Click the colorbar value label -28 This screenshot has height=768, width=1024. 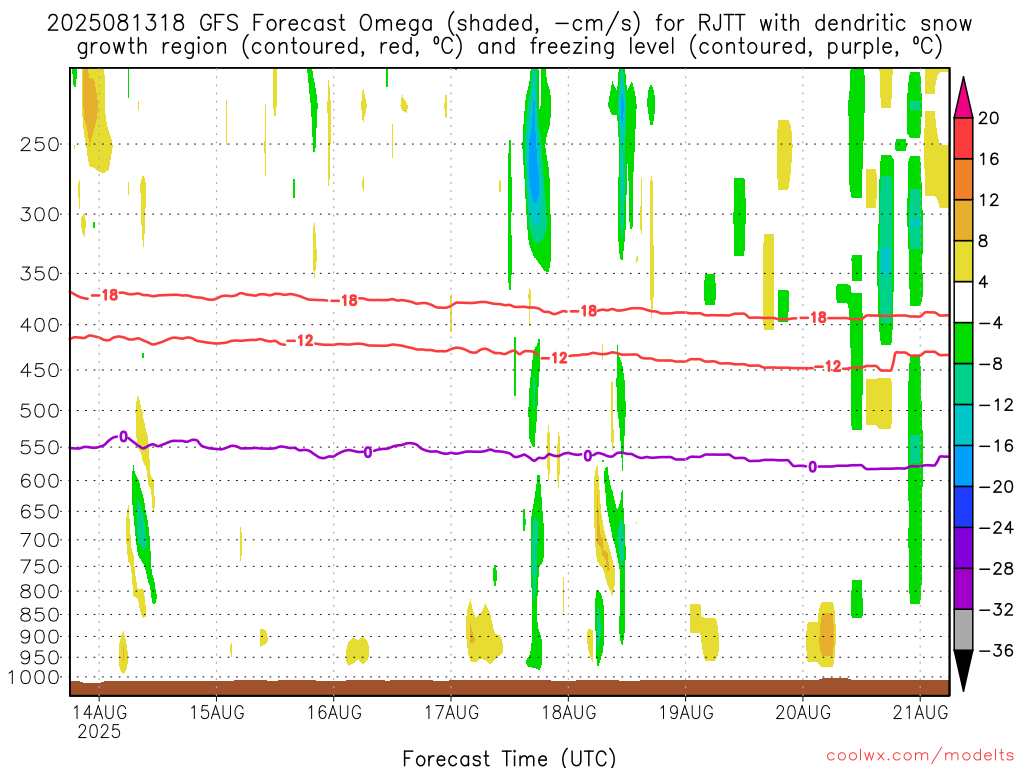[x=997, y=569]
